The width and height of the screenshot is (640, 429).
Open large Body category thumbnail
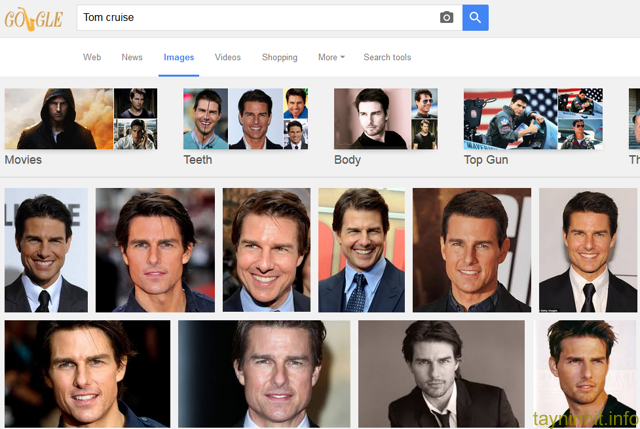click(x=371, y=118)
